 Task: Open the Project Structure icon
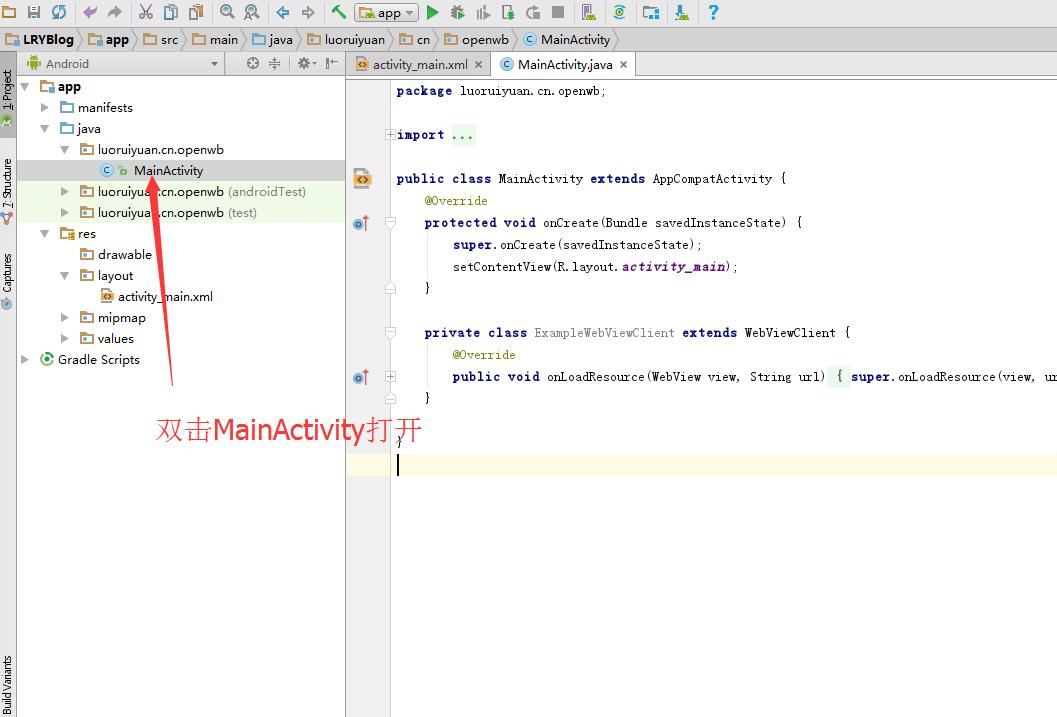[651, 12]
